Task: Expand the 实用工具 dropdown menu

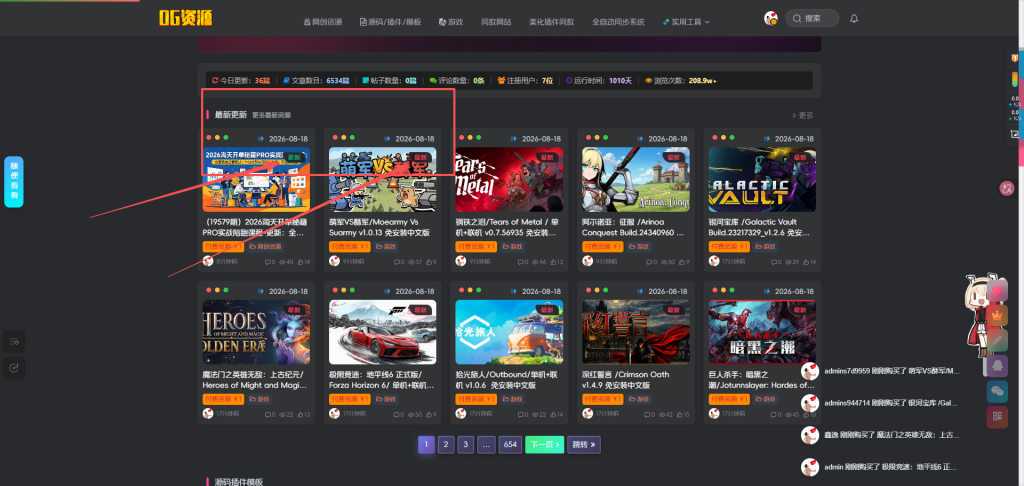Action: [x=686, y=22]
